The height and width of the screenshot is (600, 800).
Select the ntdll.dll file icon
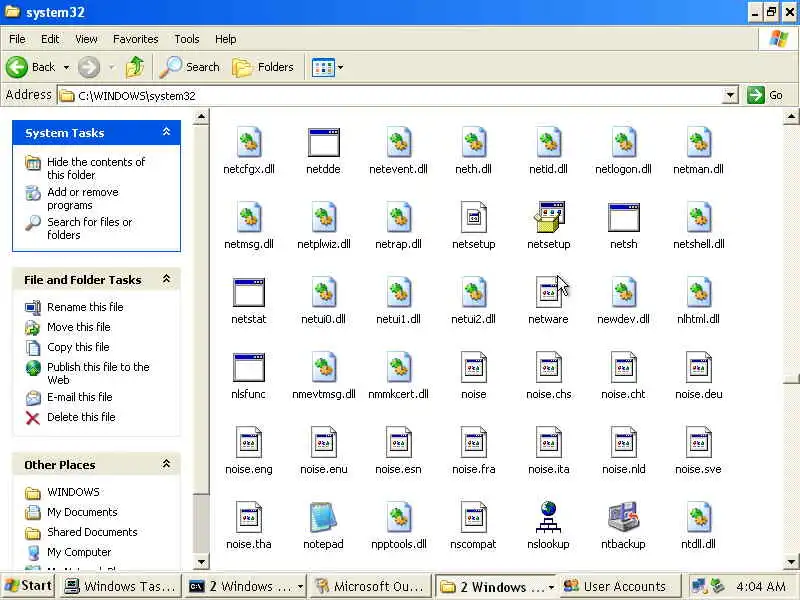pyautogui.click(x=698, y=517)
